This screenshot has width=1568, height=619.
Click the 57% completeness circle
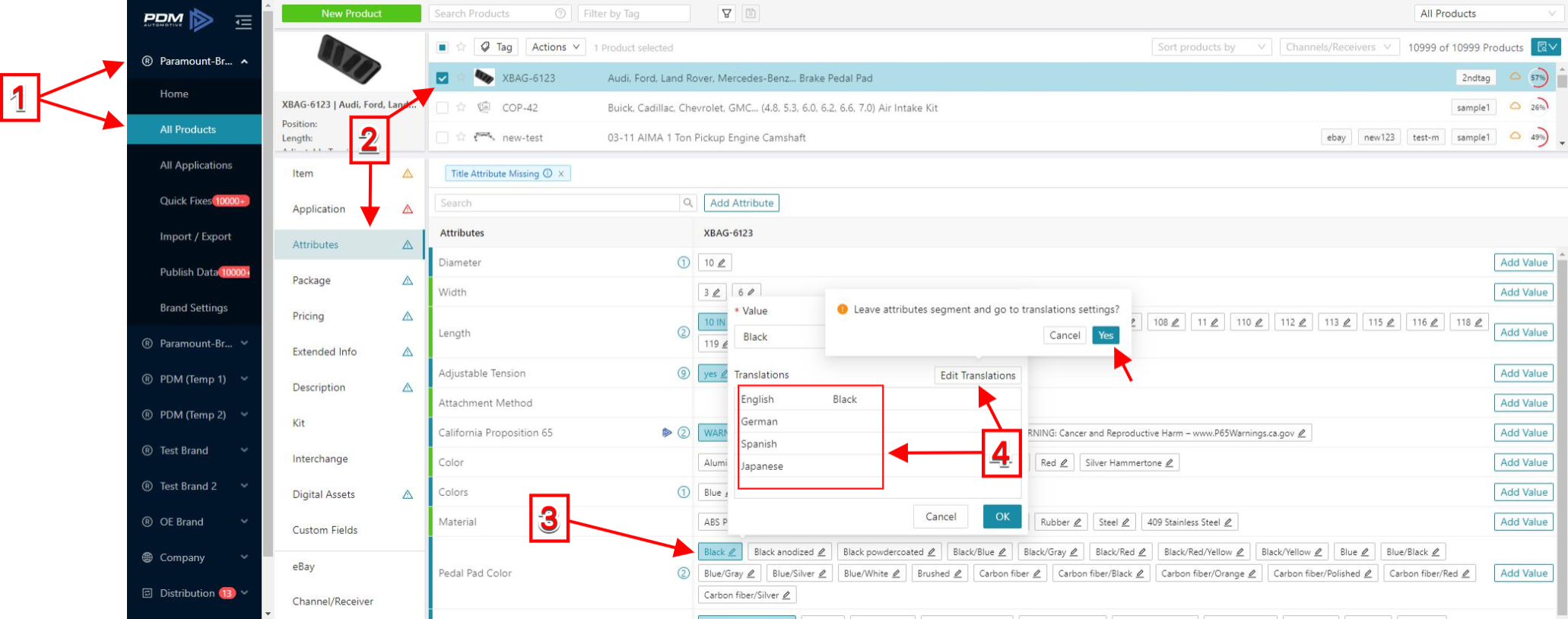[x=1538, y=78]
